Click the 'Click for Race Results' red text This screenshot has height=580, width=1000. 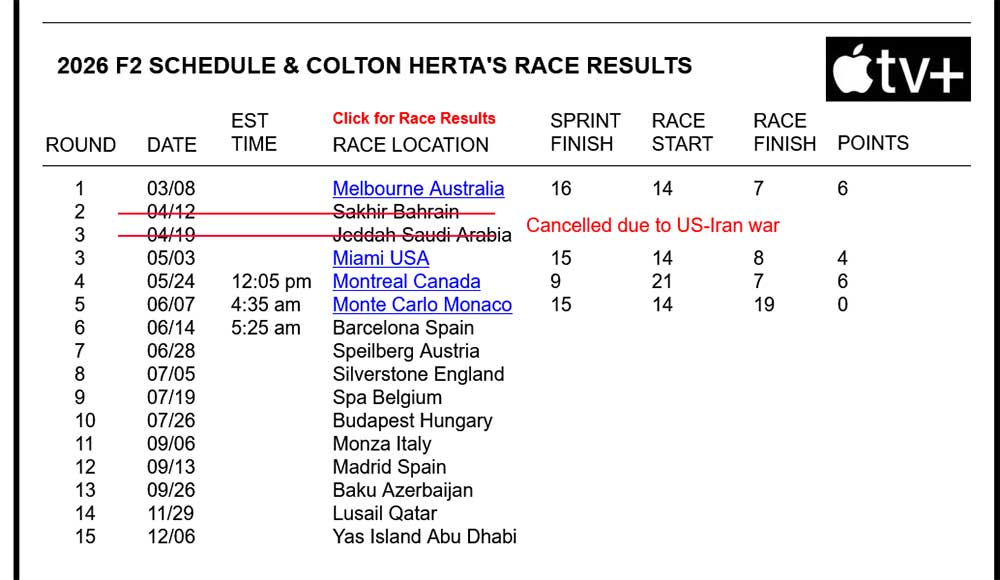(x=414, y=118)
